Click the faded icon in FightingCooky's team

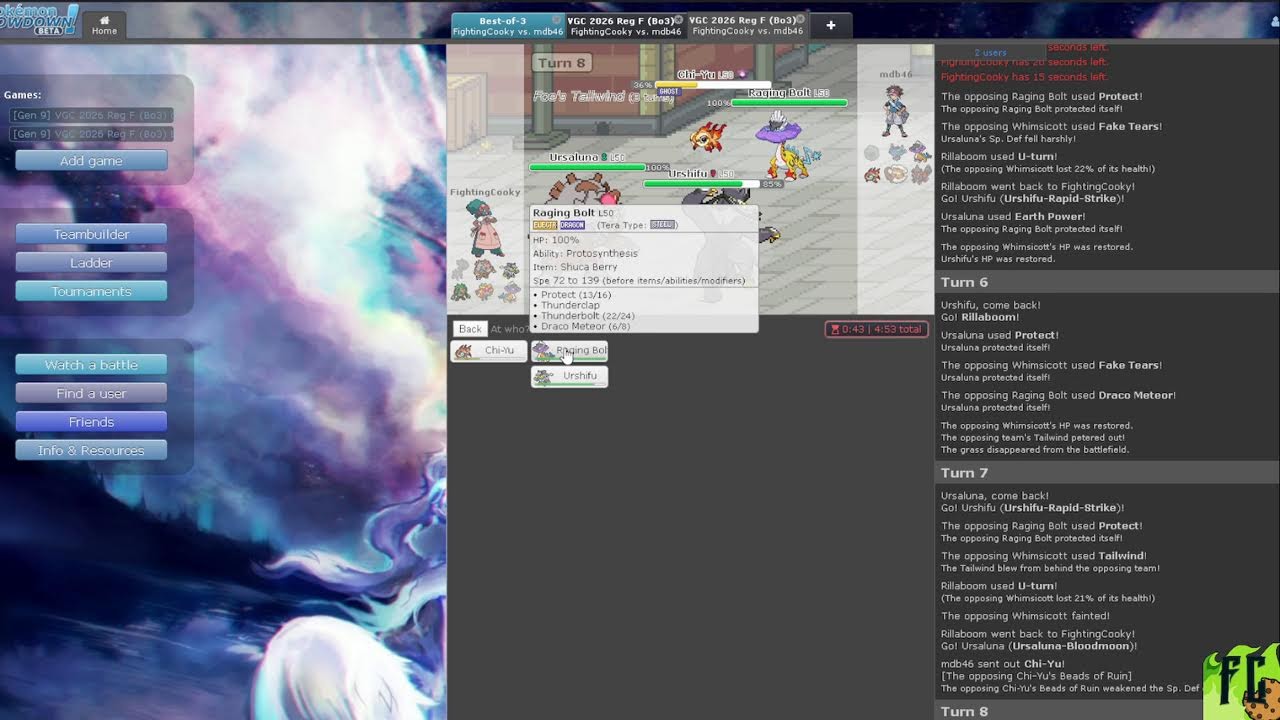pos(461,269)
